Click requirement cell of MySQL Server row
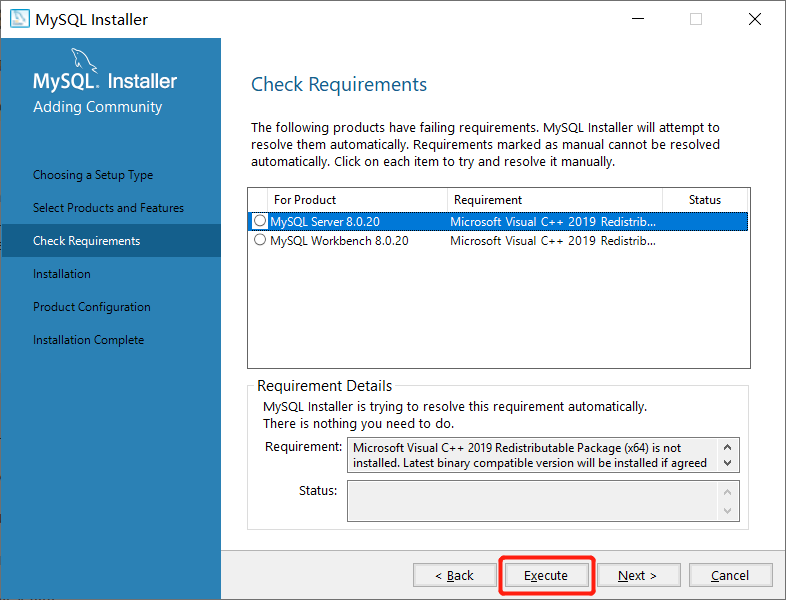 553,222
